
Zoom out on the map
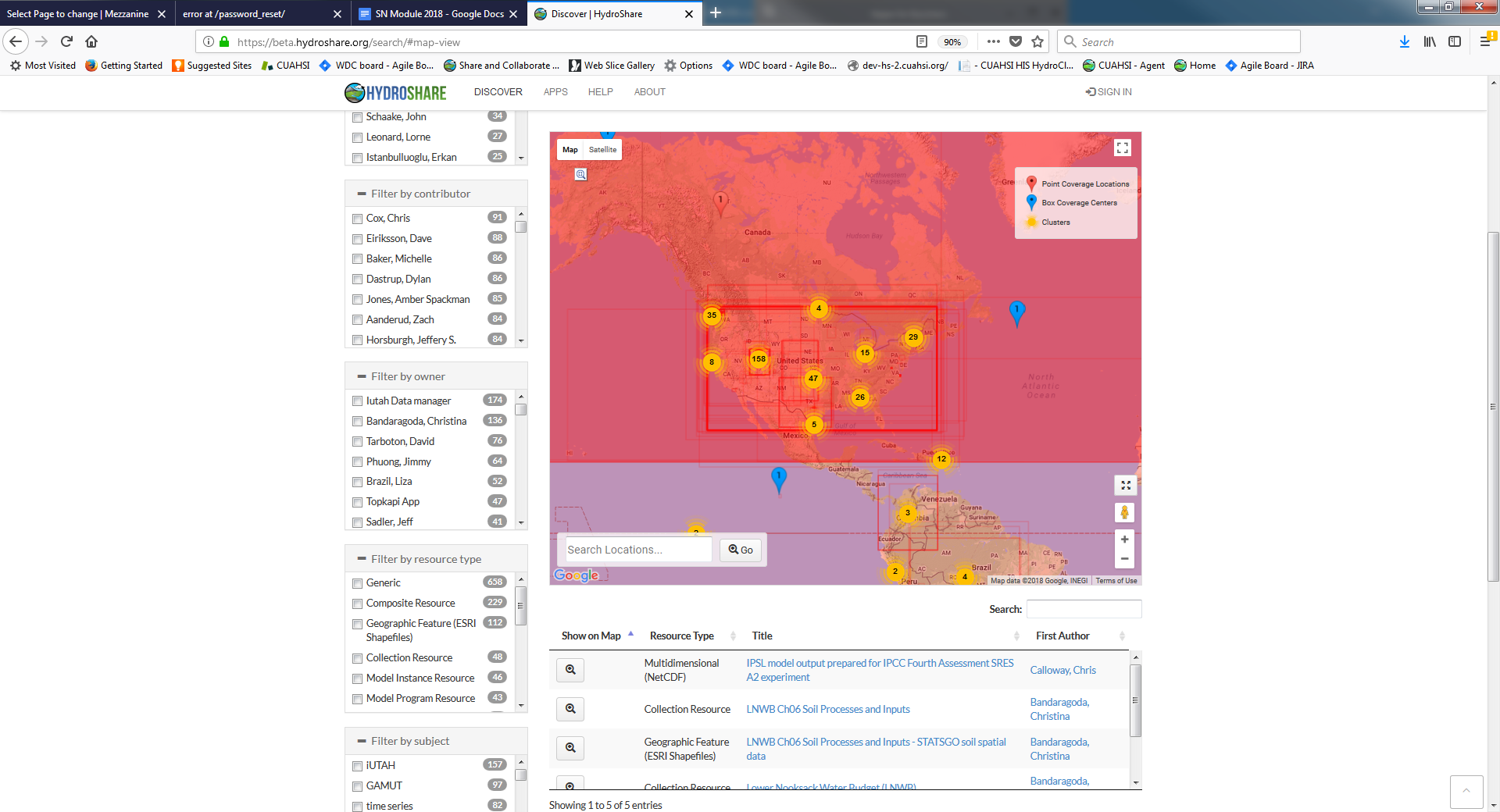tap(1124, 558)
